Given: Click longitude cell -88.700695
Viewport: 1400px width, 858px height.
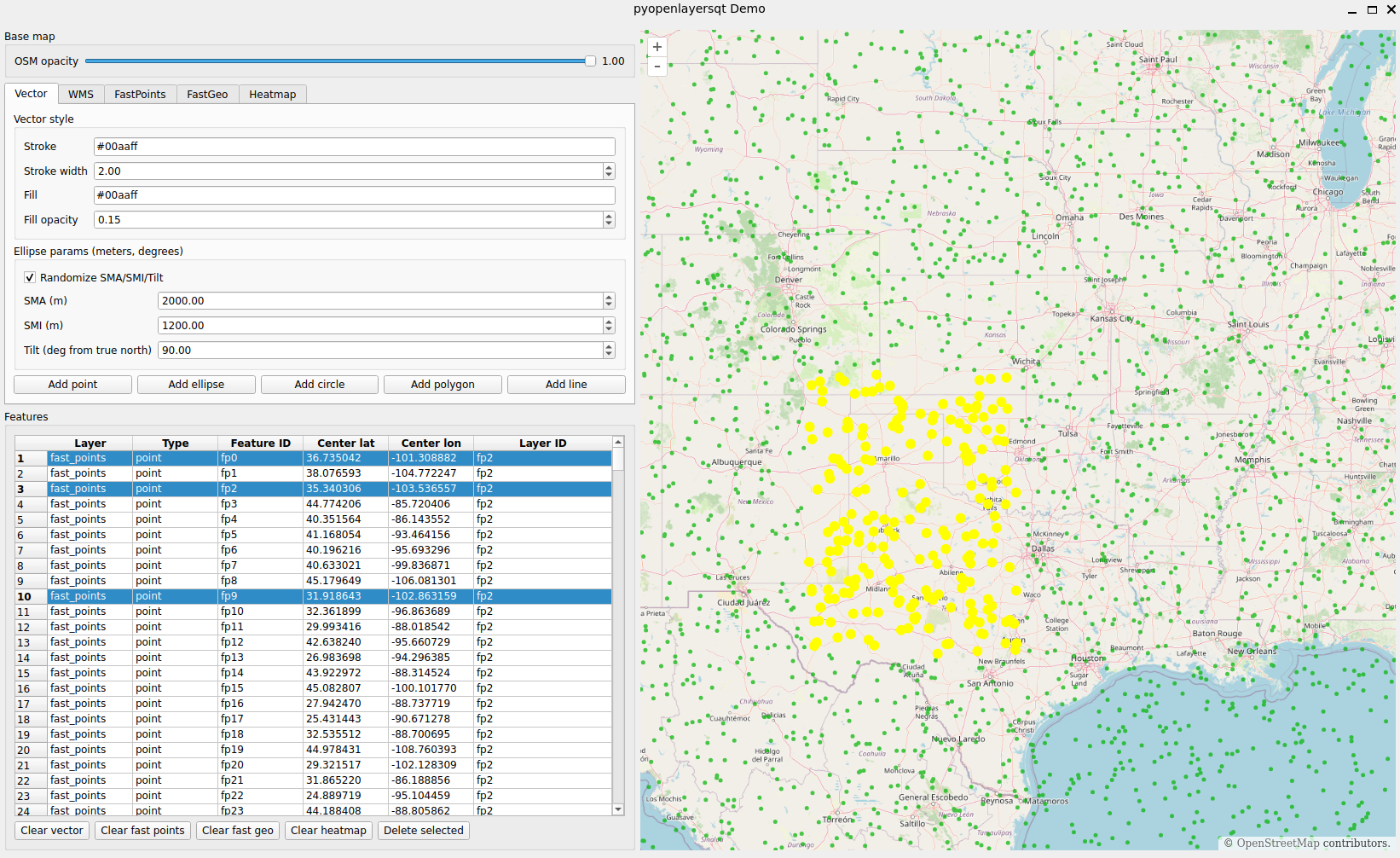Looking at the screenshot, I should click(x=431, y=734).
